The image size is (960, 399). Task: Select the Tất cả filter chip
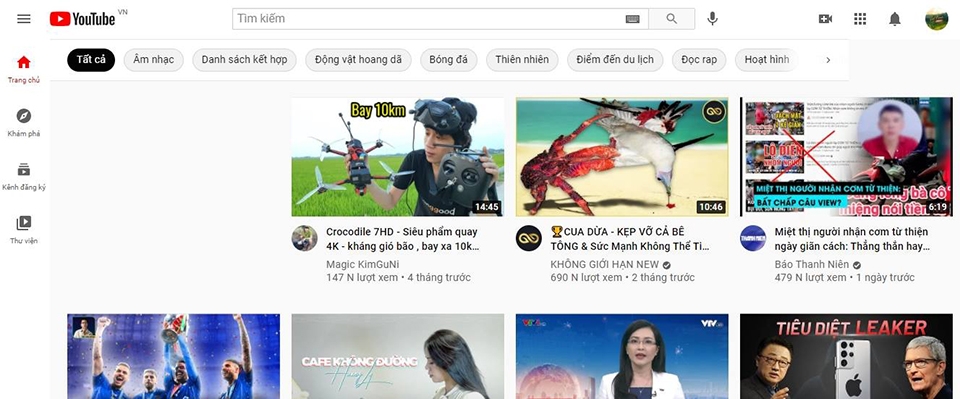[91, 60]
